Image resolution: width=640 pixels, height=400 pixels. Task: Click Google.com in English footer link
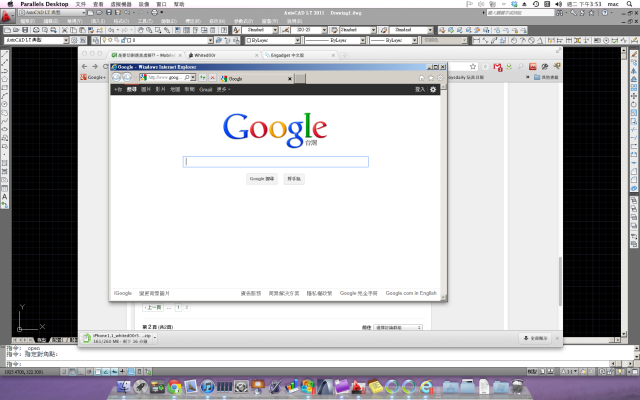411,293
